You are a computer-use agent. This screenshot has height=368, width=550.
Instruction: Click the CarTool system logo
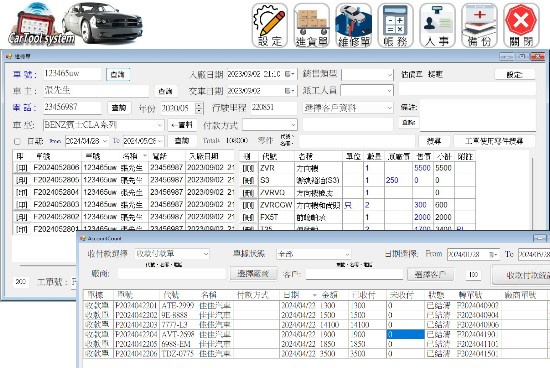pyautogui.click(x=41, y=25)
